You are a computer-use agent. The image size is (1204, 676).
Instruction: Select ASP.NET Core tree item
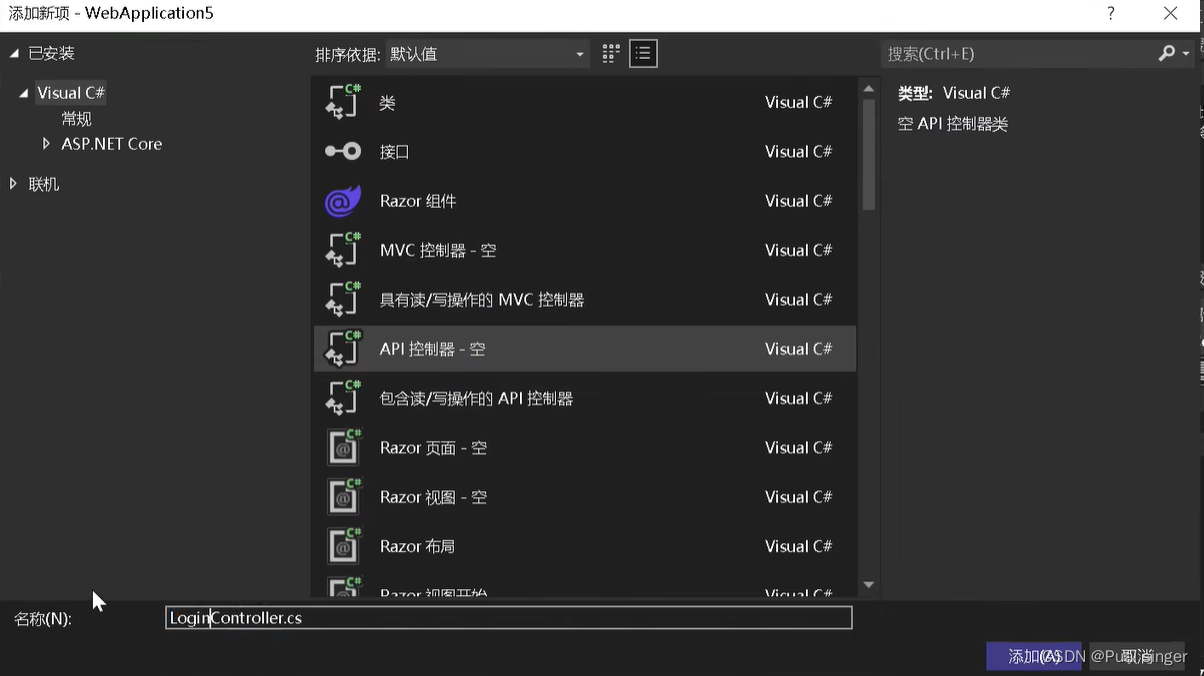click(x=111, y=144)
